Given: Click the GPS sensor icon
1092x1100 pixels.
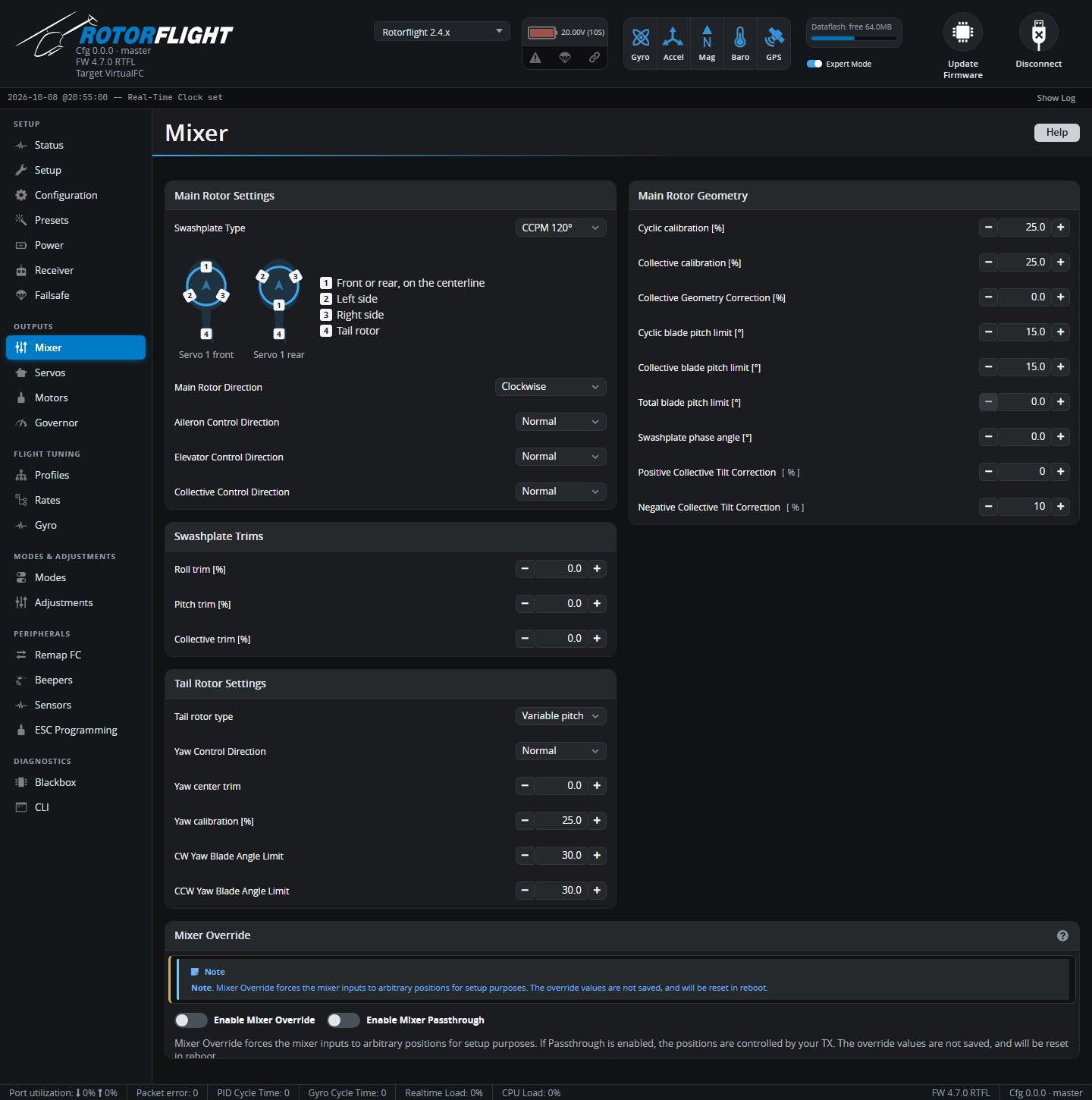Looking at the screenshot, I should [x=773, y=37].
